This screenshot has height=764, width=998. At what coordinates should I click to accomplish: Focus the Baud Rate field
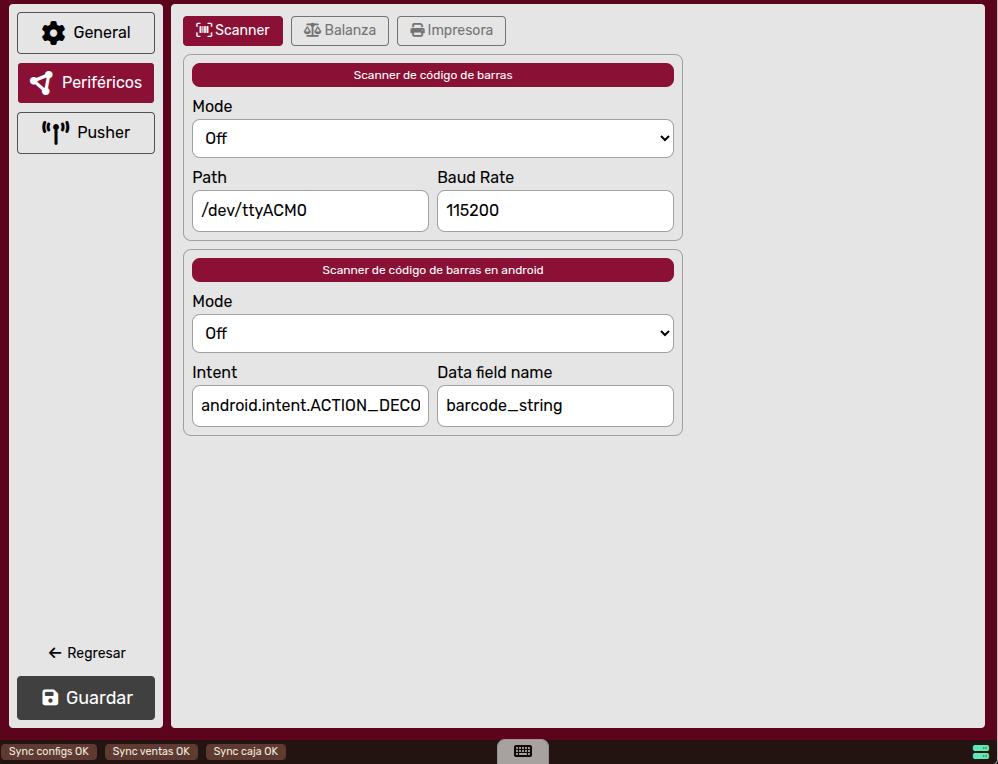[x=555, y=211]
